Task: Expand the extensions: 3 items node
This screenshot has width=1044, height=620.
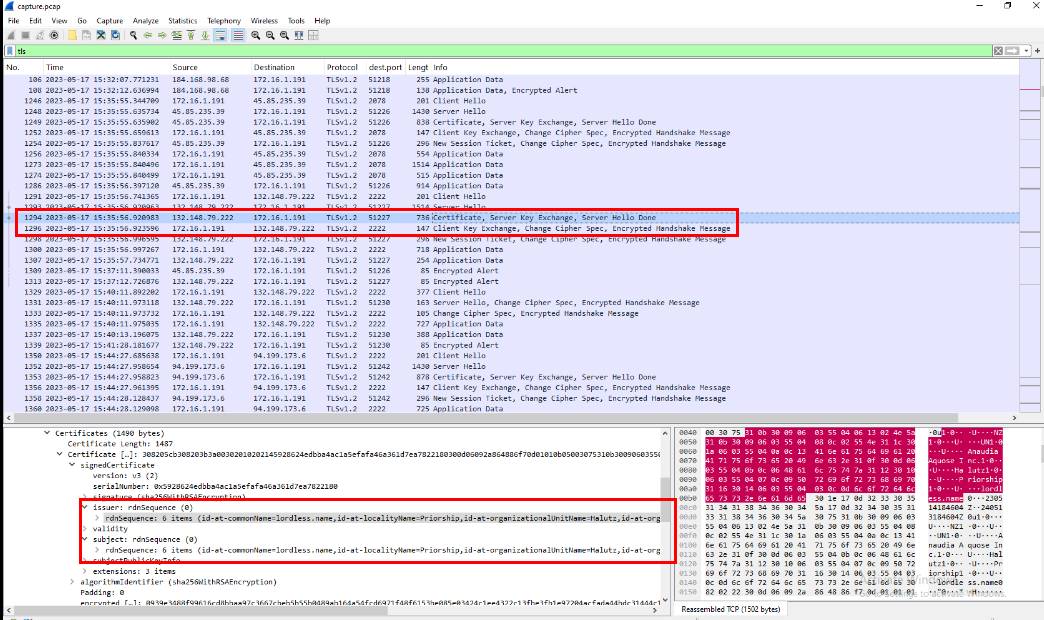Action: click(85, 571)
